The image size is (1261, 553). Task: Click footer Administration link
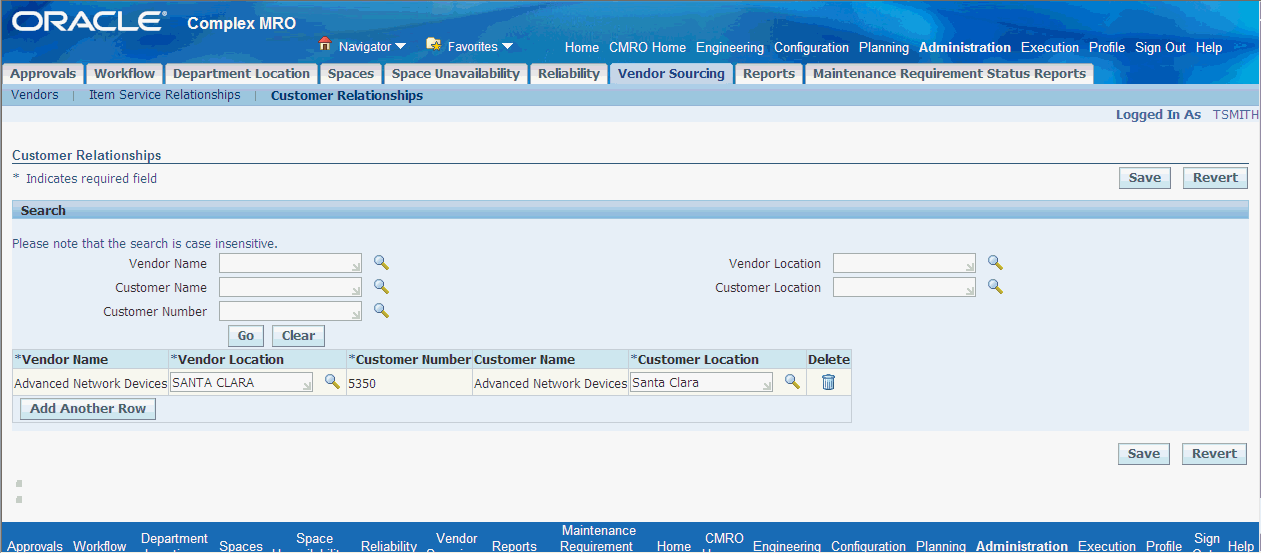[1022, 546]
